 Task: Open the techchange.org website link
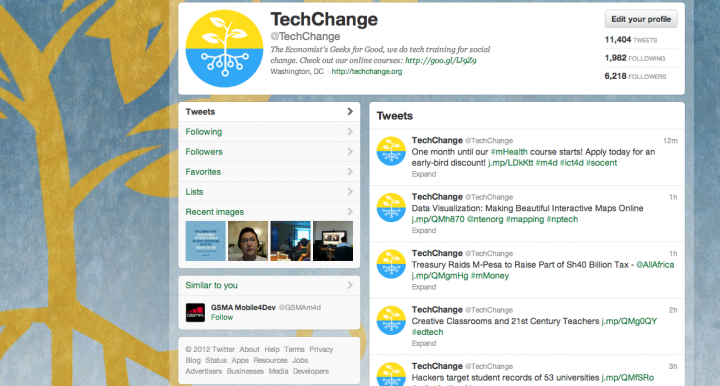pyautogui.click(x=366, y=71)
